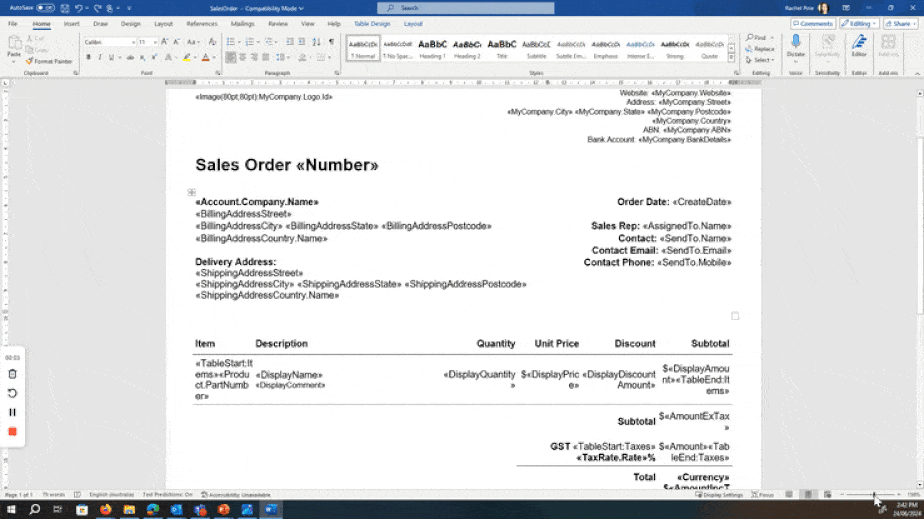
Task: Click the font color red A swatch
Action: 205,57
